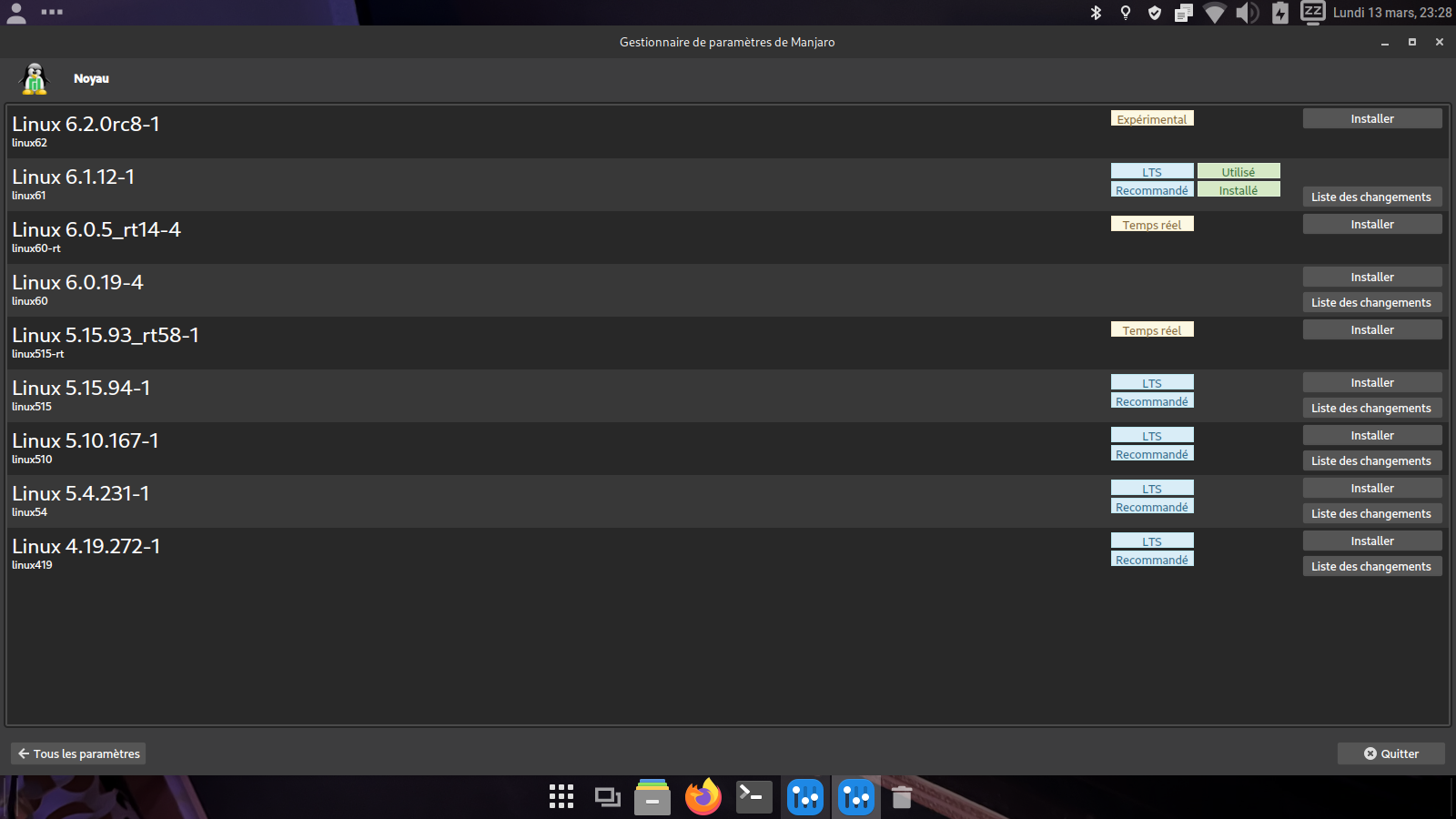View the changelog for Linux 5.4.231-1
This screenshot has height=819, width=1456.
(1372, 514)
